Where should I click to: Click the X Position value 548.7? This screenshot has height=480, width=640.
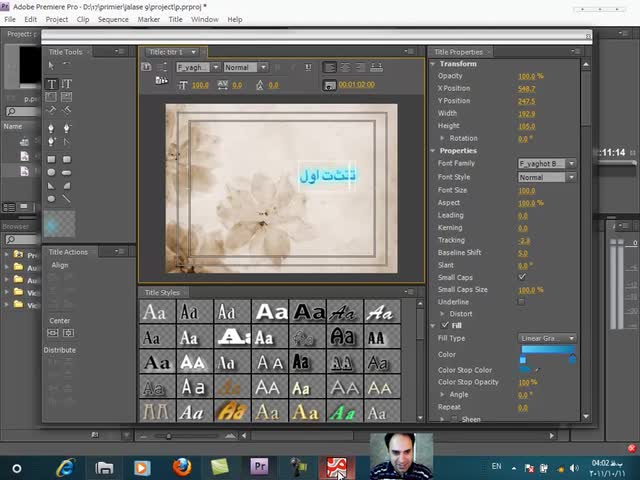tap(527, 89)
